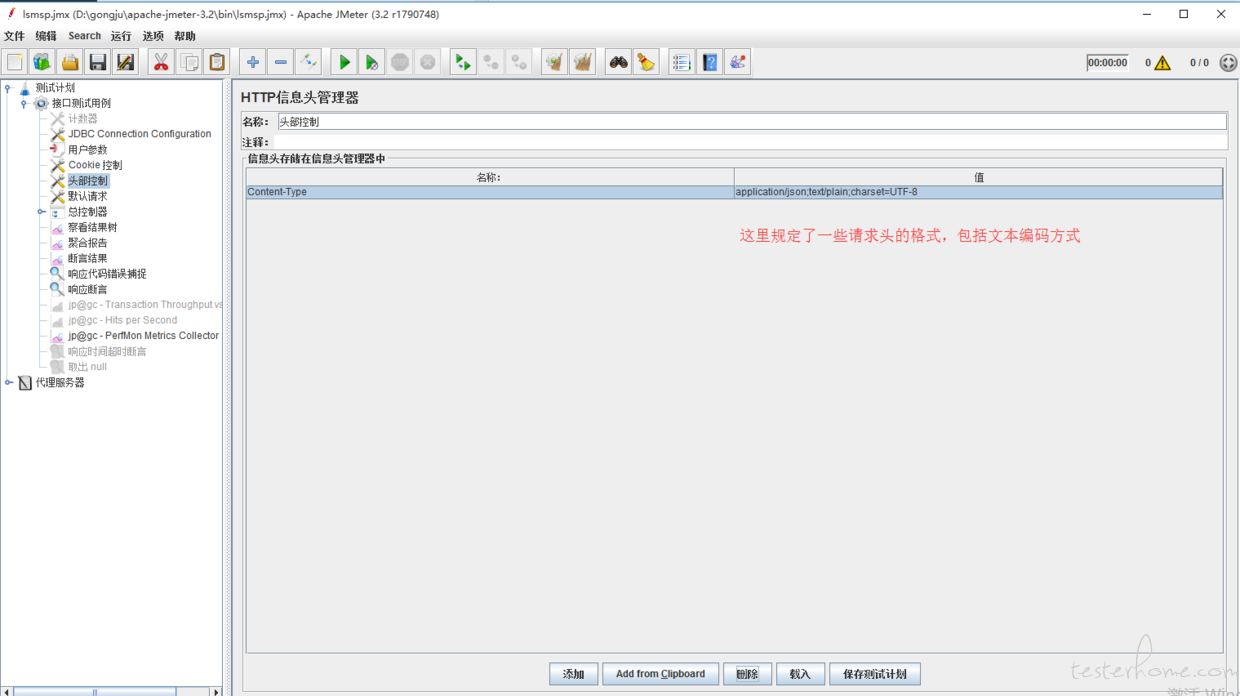Click the 名称 column header

[x=490, y=177]
